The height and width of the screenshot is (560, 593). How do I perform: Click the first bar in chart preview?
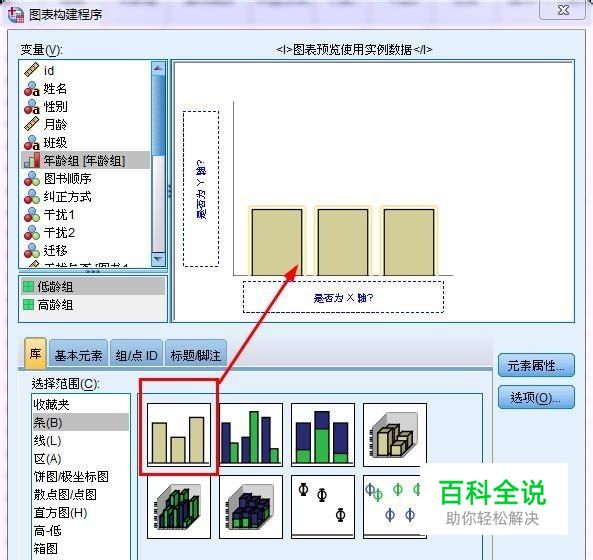(x=277, y=242)
